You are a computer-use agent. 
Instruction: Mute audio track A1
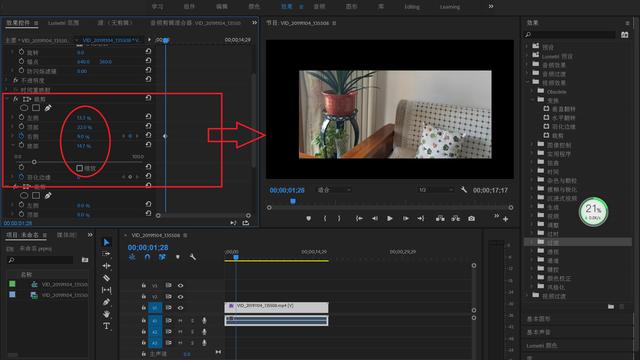coord(180,321)
